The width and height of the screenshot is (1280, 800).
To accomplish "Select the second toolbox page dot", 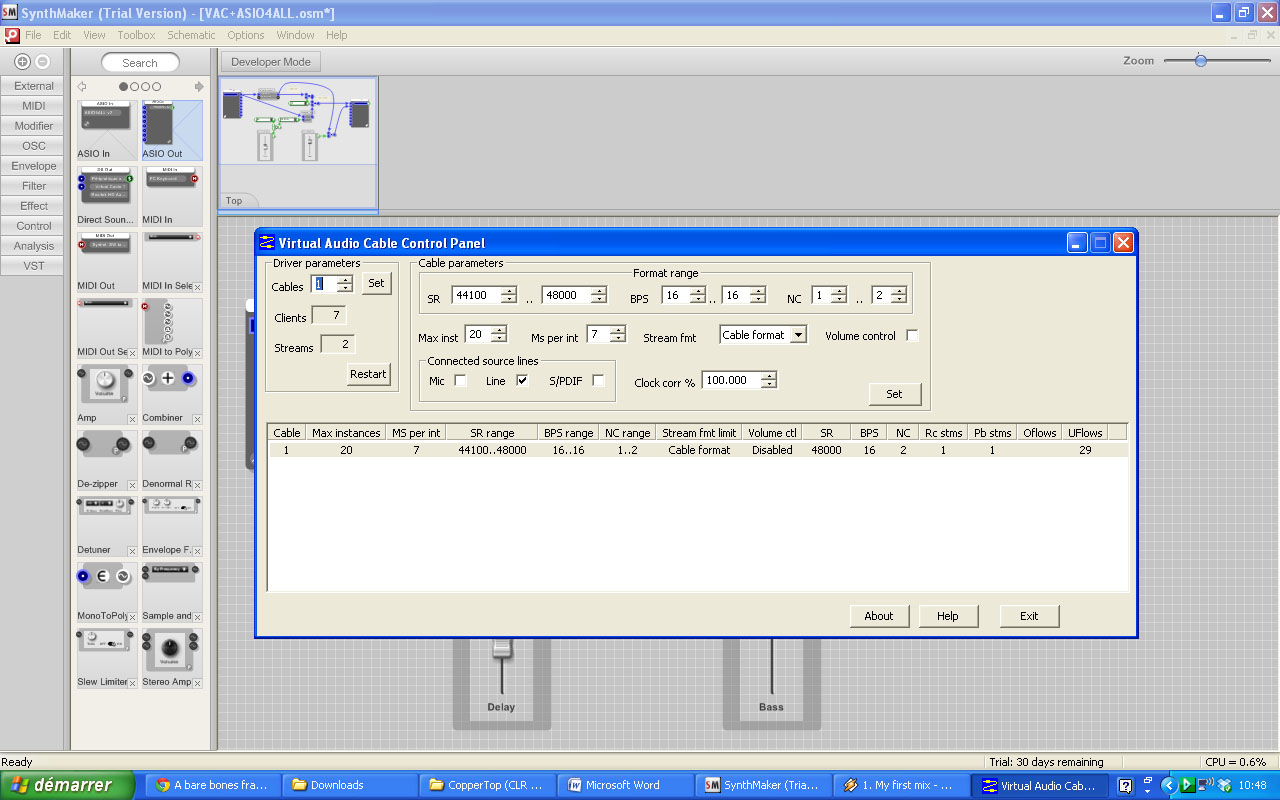I will [x=135, y=87].
